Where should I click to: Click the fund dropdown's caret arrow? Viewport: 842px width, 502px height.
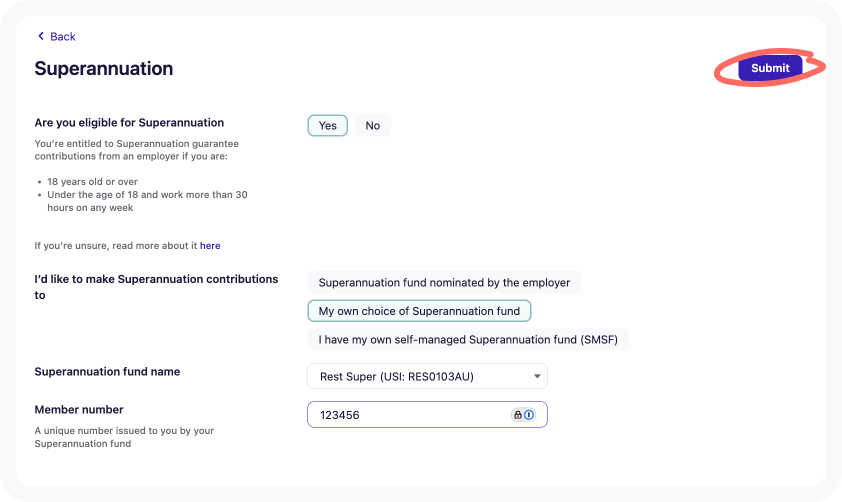click(536, 376)
